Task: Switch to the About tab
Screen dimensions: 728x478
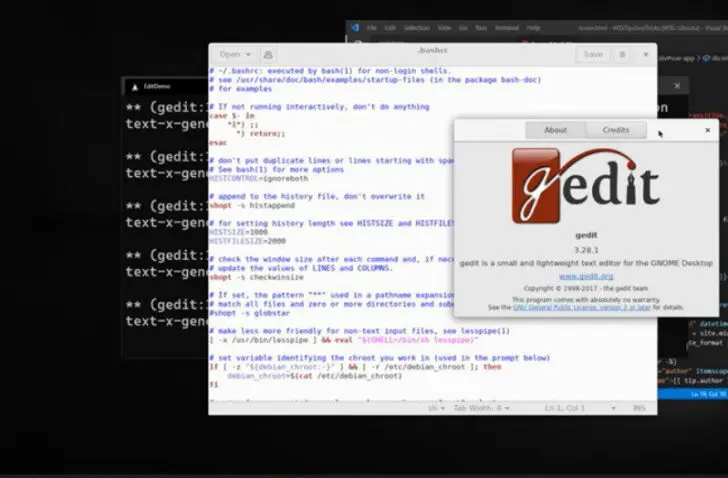Action: [x=555, y=130]
